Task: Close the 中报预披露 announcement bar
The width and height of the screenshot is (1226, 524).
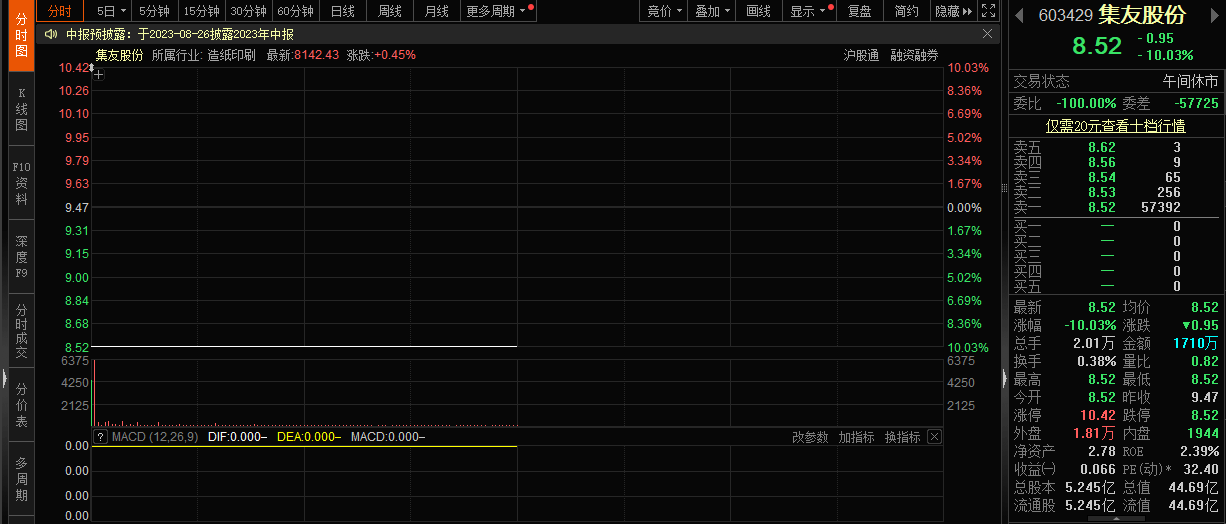Action: coord(988,34)
